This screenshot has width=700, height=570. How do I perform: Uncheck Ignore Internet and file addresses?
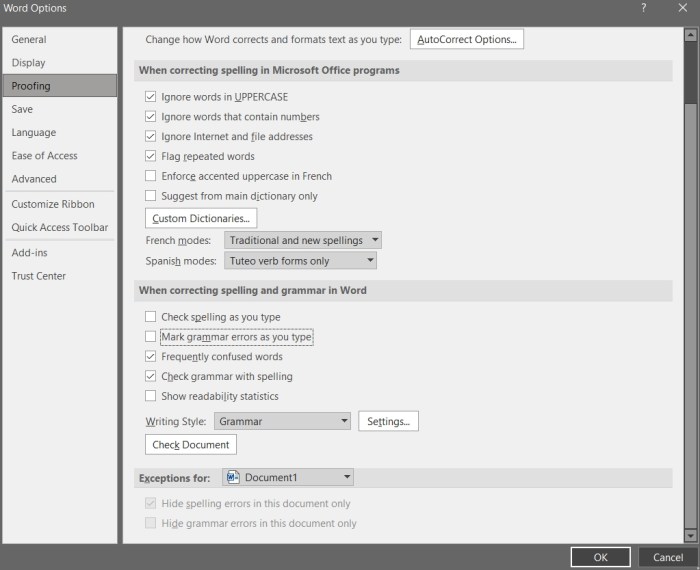coord(150,136)
